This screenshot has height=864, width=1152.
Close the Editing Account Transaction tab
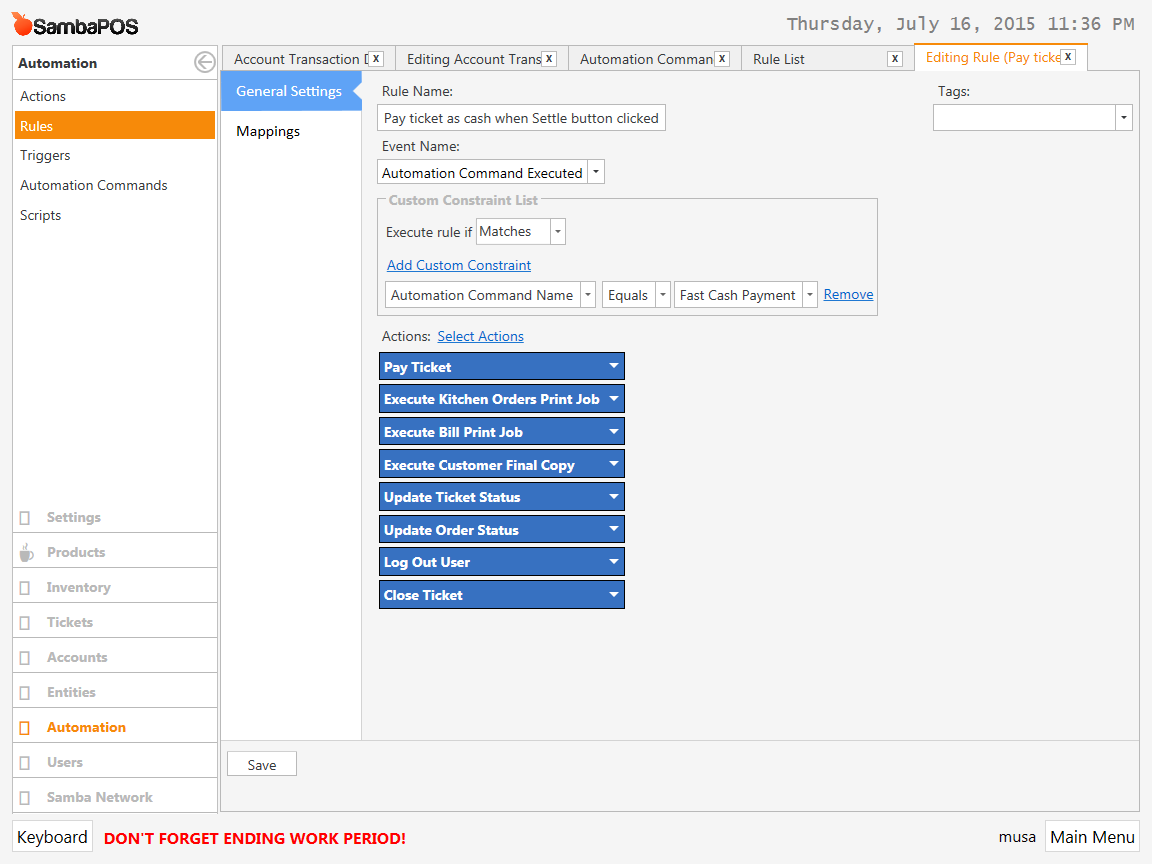point(549,59)
